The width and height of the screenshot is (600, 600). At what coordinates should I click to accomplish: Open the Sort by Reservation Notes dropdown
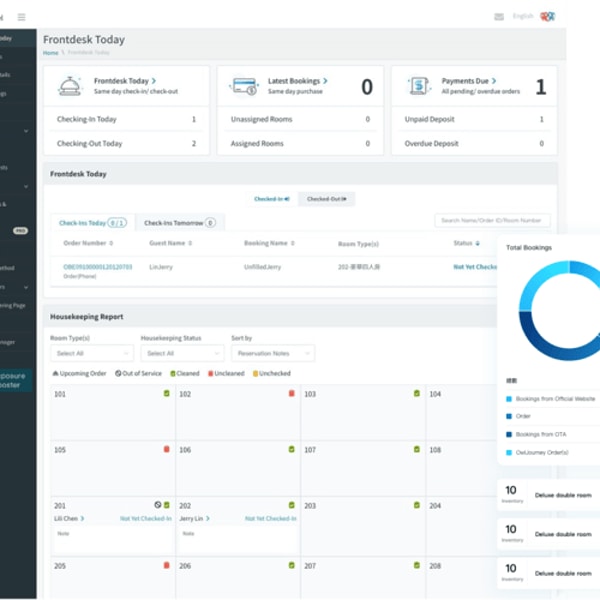(273, 353)
